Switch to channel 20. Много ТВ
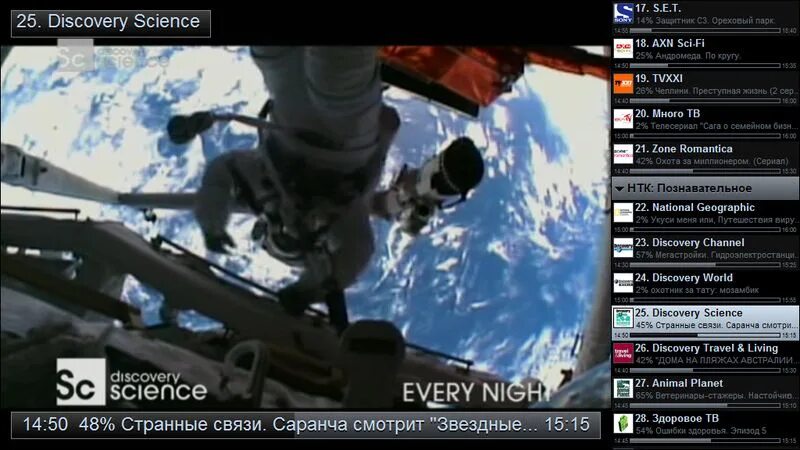Image resolution: width=800 pixels, height=450 pixels. pyautogui.click(x=706, y=123)
